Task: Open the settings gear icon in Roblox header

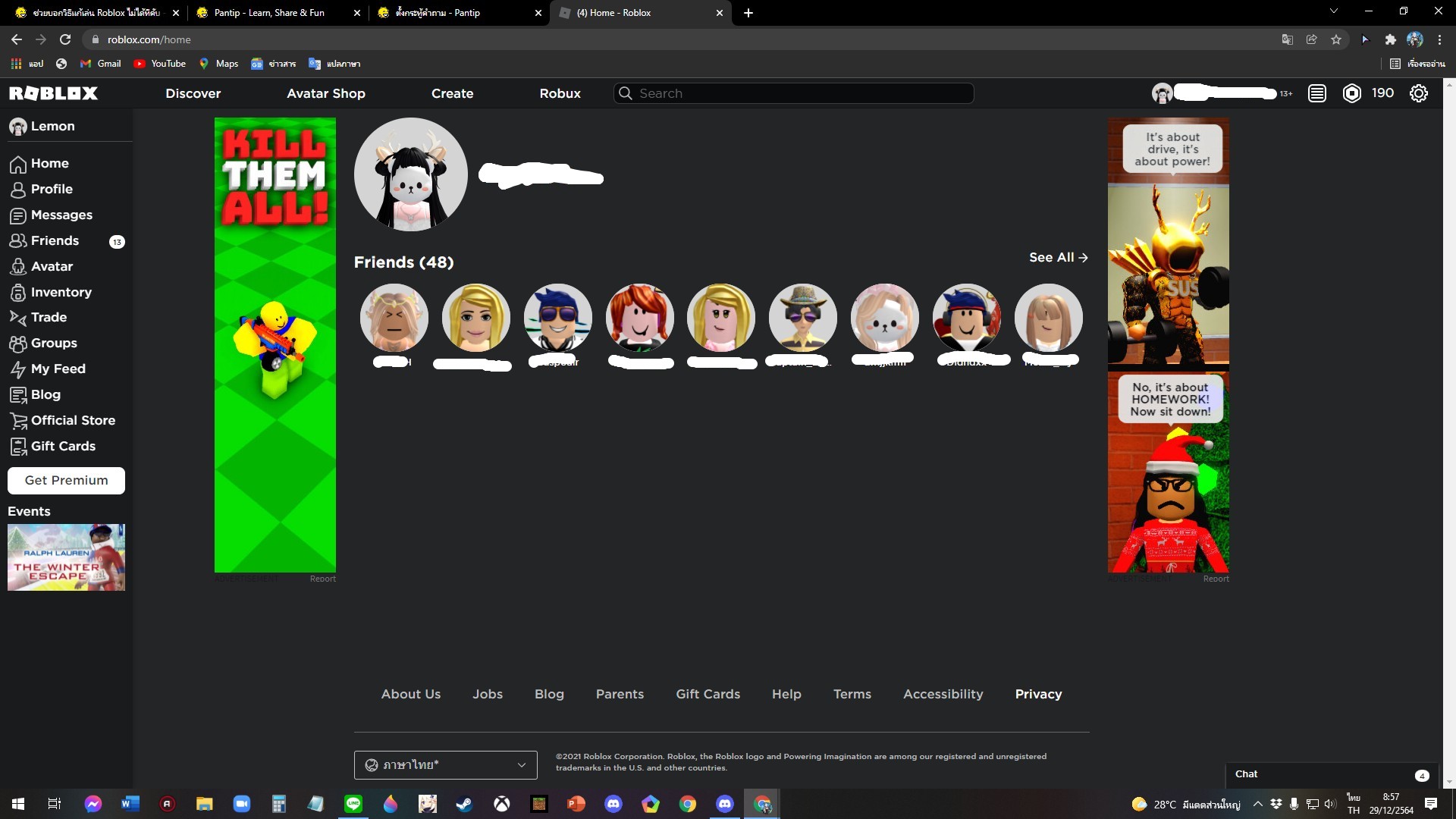Action: coord(1419,93)
